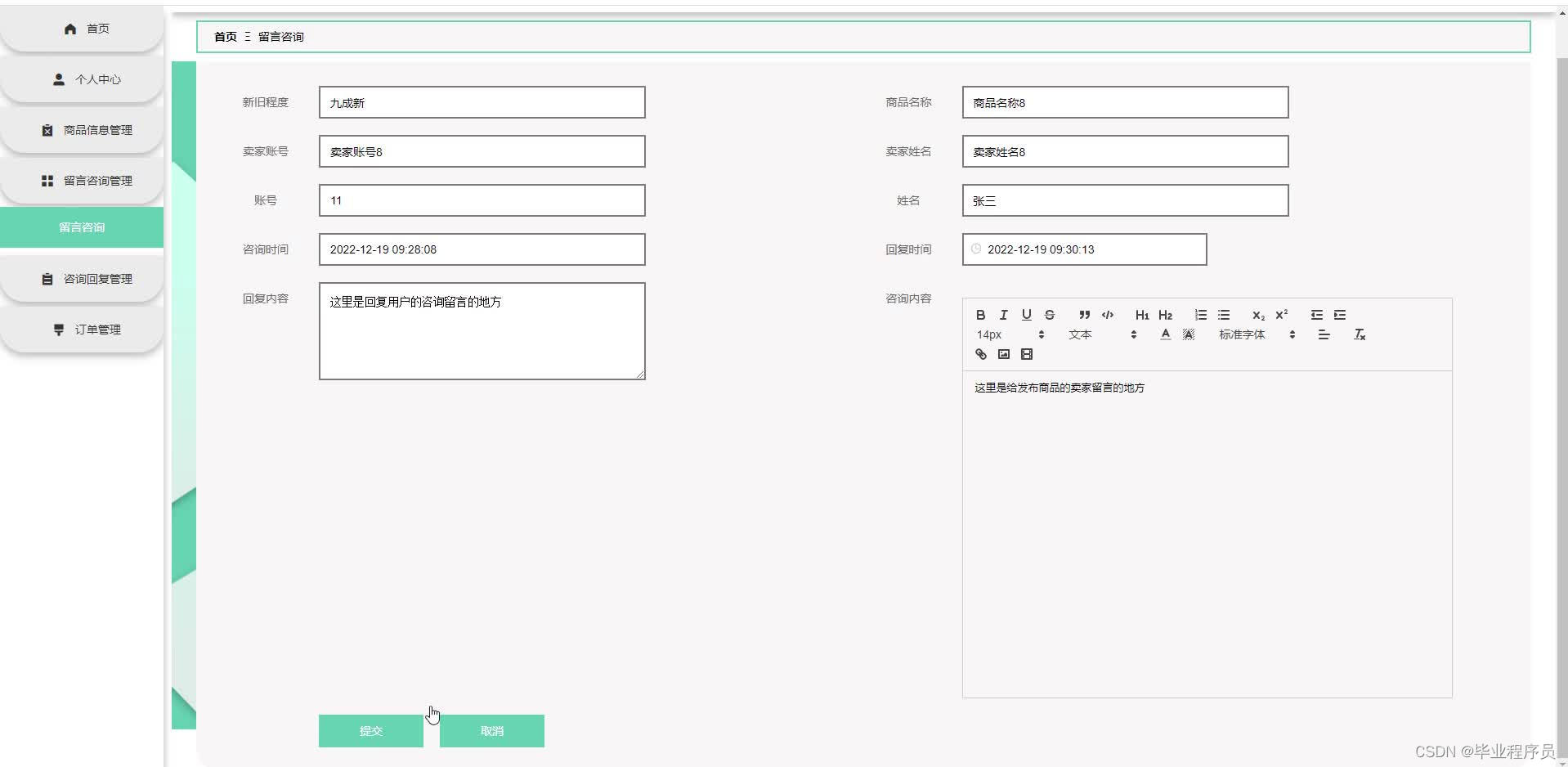Increase indent in the editor

pos(1339,315)
